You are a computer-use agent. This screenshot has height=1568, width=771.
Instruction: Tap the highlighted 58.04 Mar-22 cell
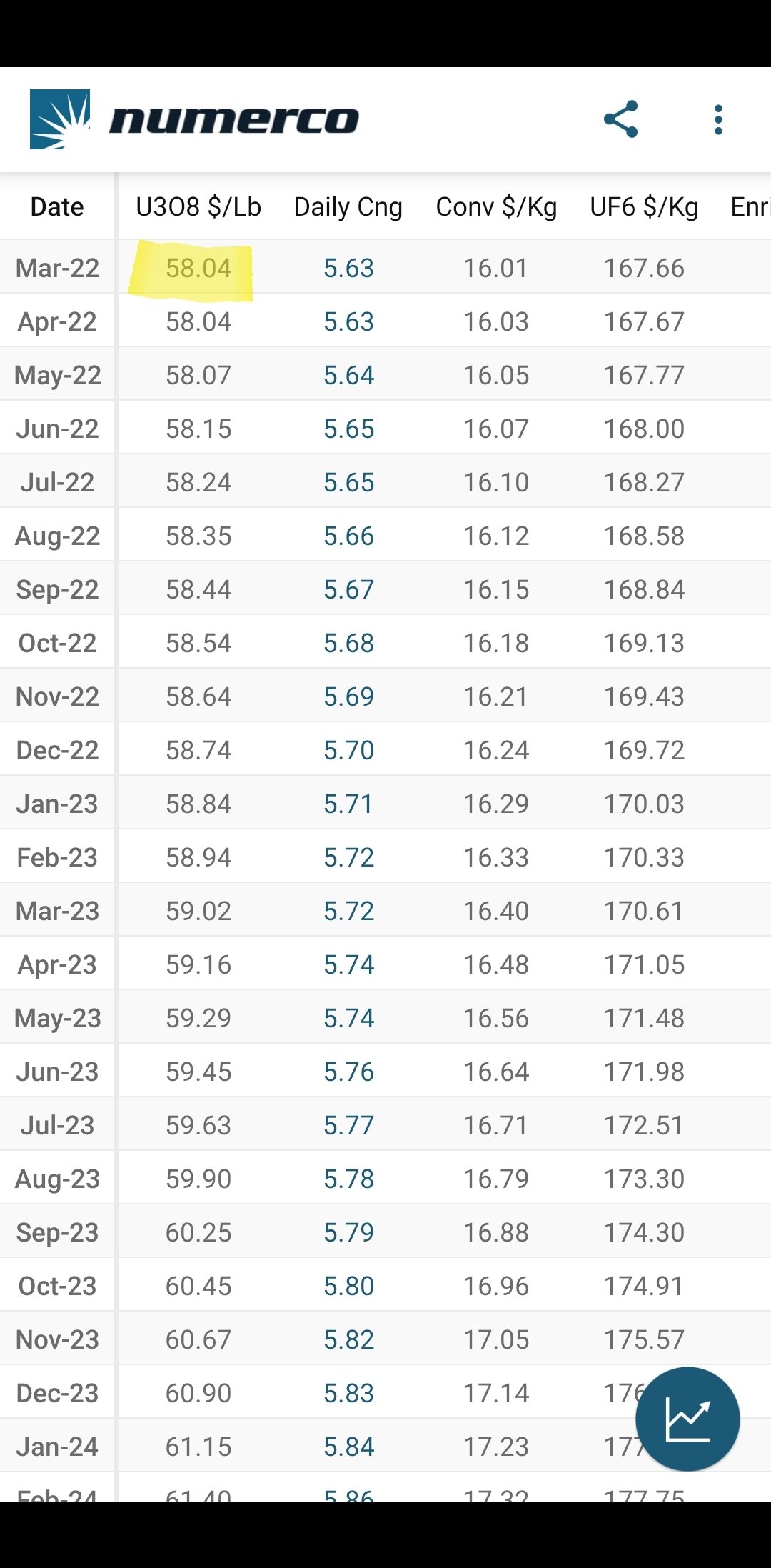(198, 269)
